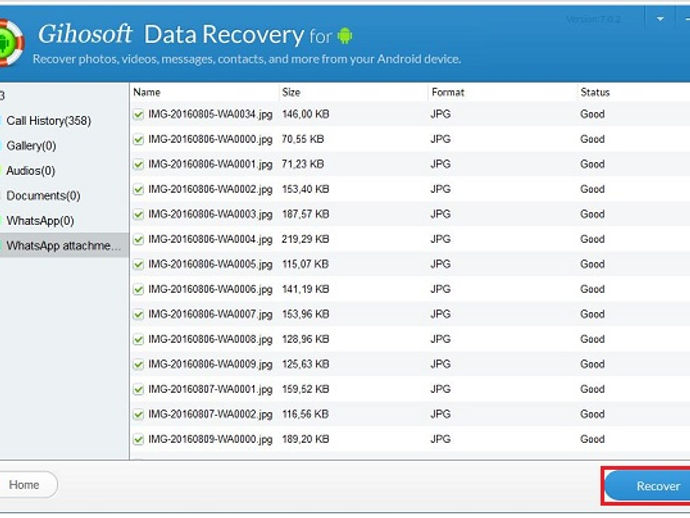Select the 116,56 KB size value
690x518 pixels.
pos(305,415)
